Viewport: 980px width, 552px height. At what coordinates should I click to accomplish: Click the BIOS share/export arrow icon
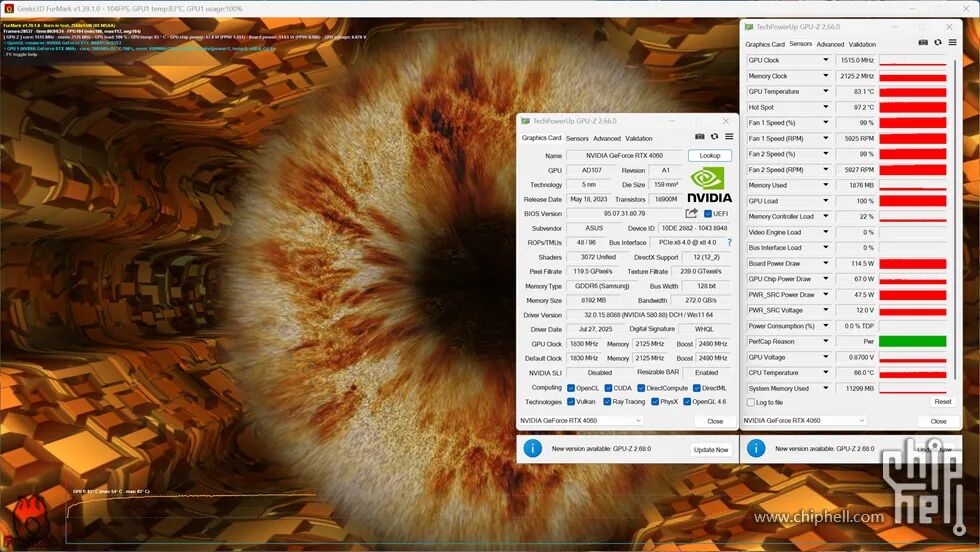point(691,213)
